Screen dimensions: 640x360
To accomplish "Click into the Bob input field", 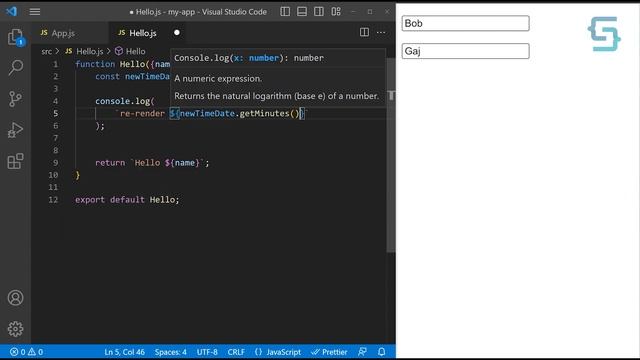I will [x=465, y=23].
